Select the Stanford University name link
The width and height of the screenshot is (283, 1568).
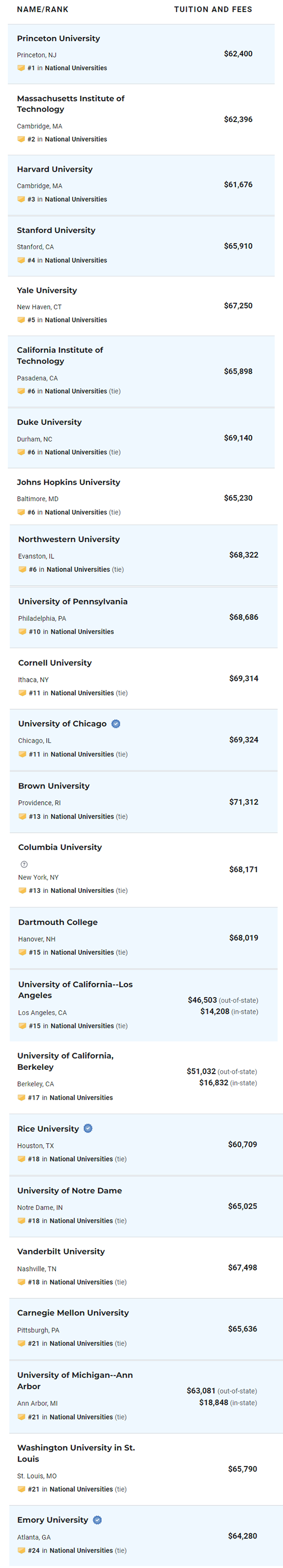click(x=56, y=230)
